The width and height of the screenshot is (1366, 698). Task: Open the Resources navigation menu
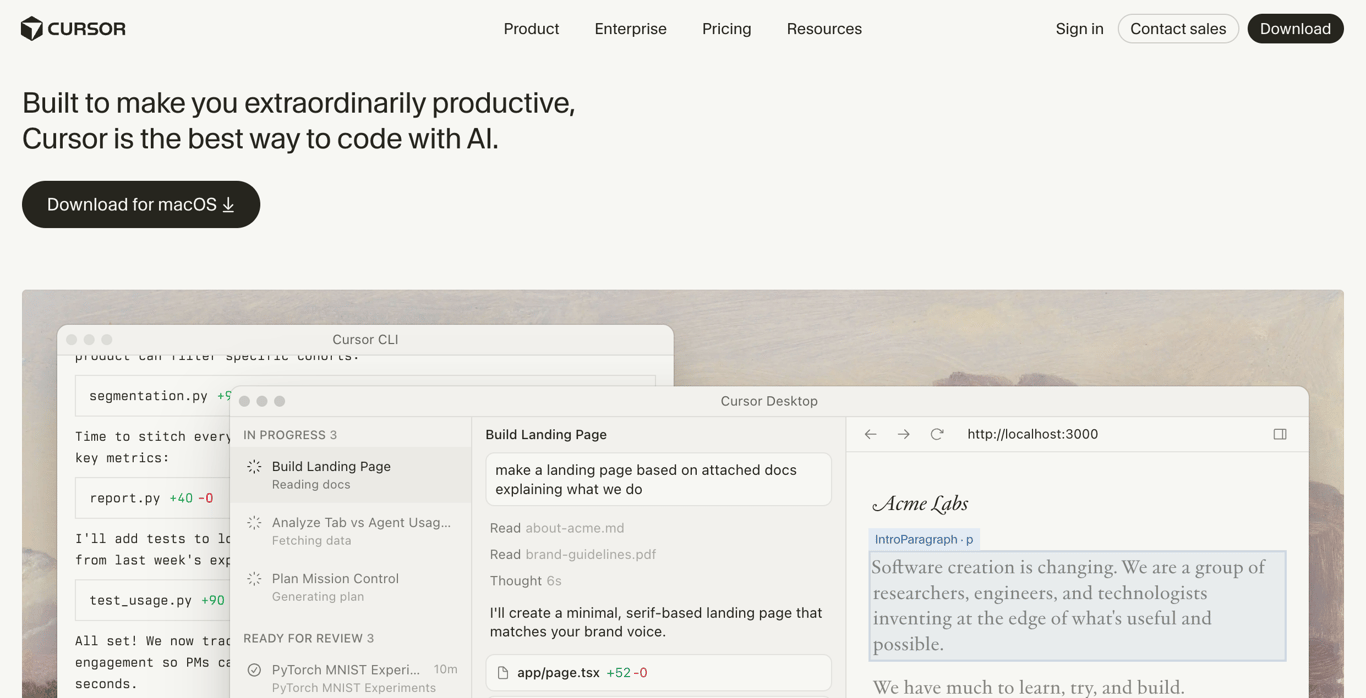[823, 28]
